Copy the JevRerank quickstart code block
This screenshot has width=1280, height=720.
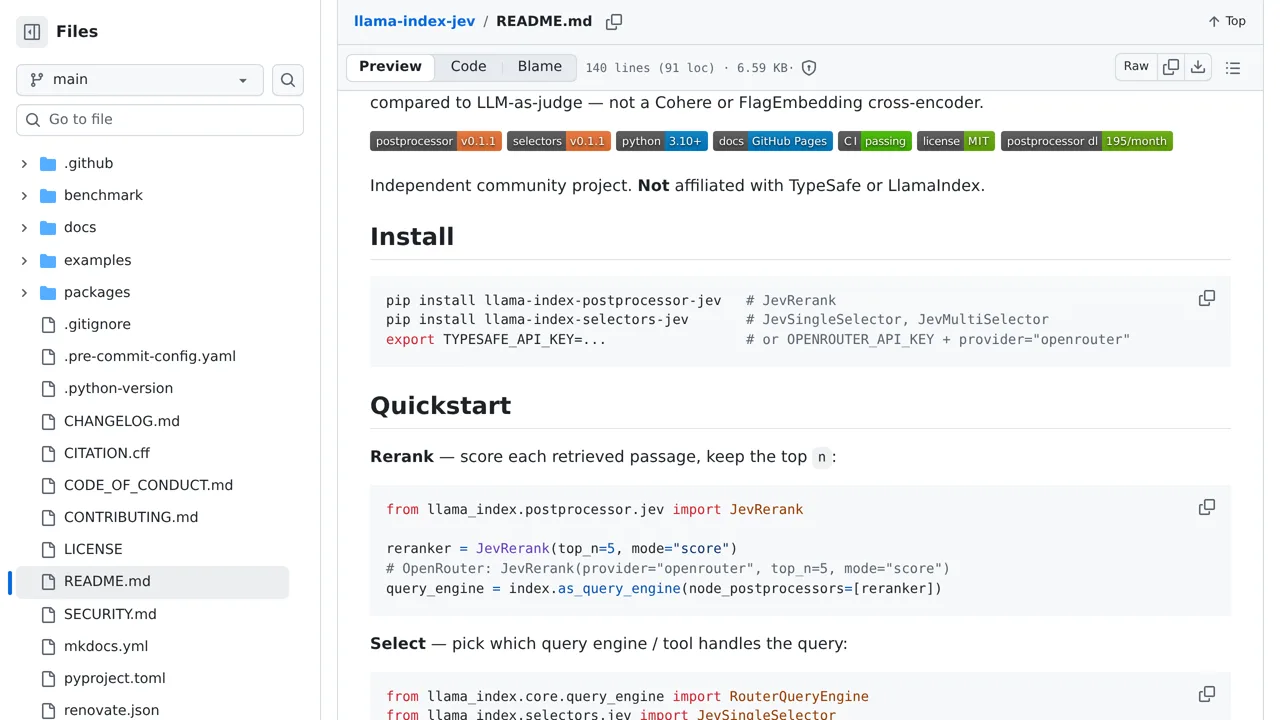[x=1207, y=507]
